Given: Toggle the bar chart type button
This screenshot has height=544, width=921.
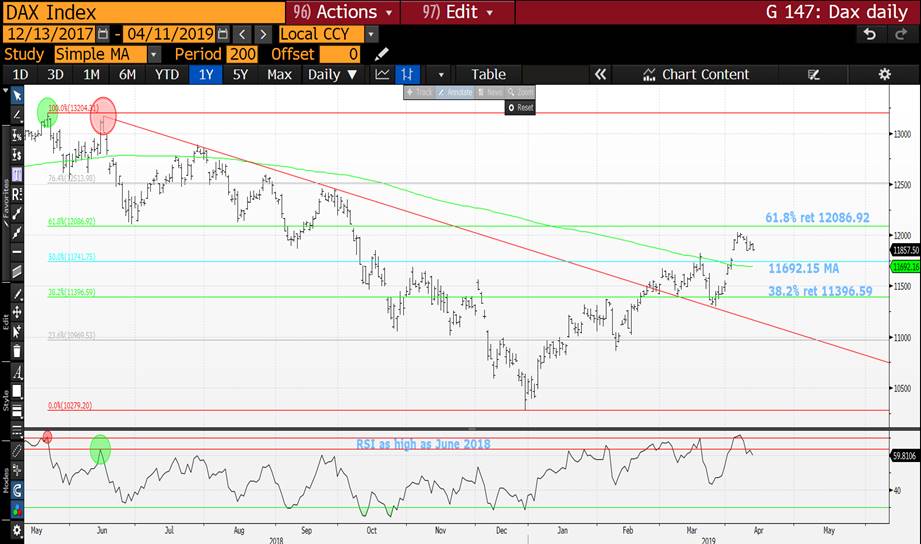Looking at the screenshot, I should pyautogui.click(x=407, y=75).
